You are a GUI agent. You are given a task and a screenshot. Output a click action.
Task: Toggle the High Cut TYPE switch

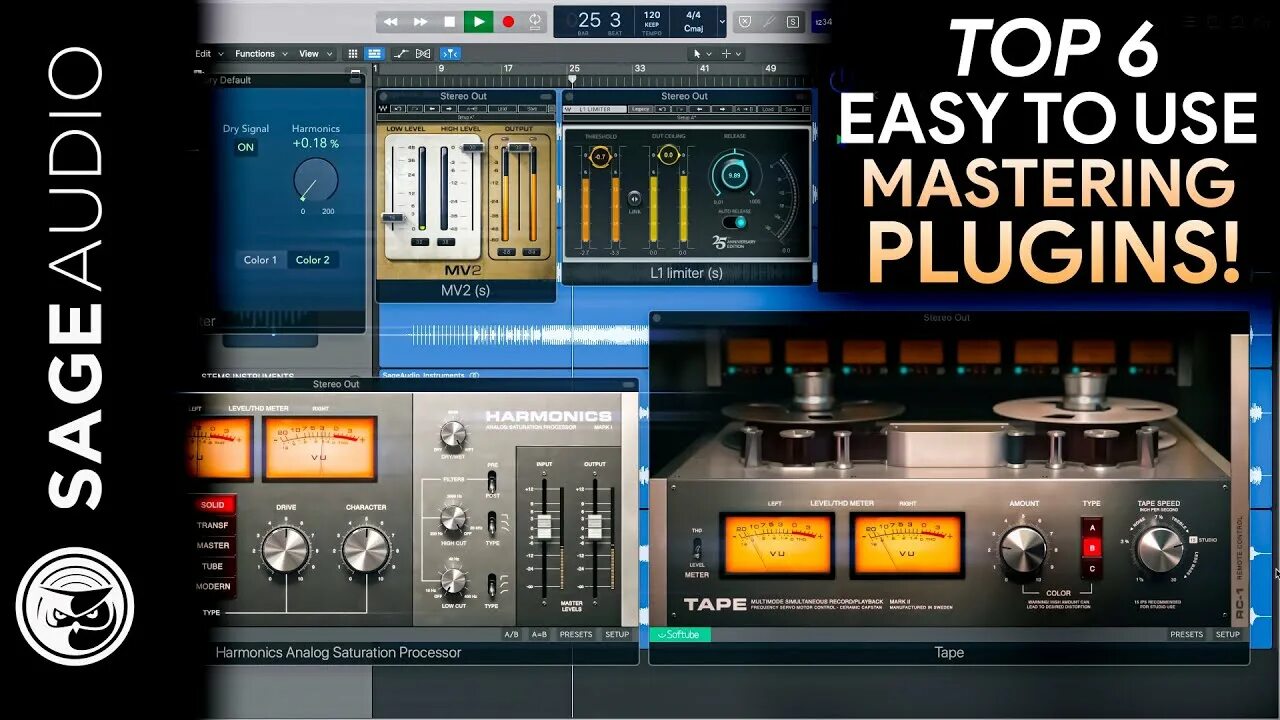coord(493,521)
